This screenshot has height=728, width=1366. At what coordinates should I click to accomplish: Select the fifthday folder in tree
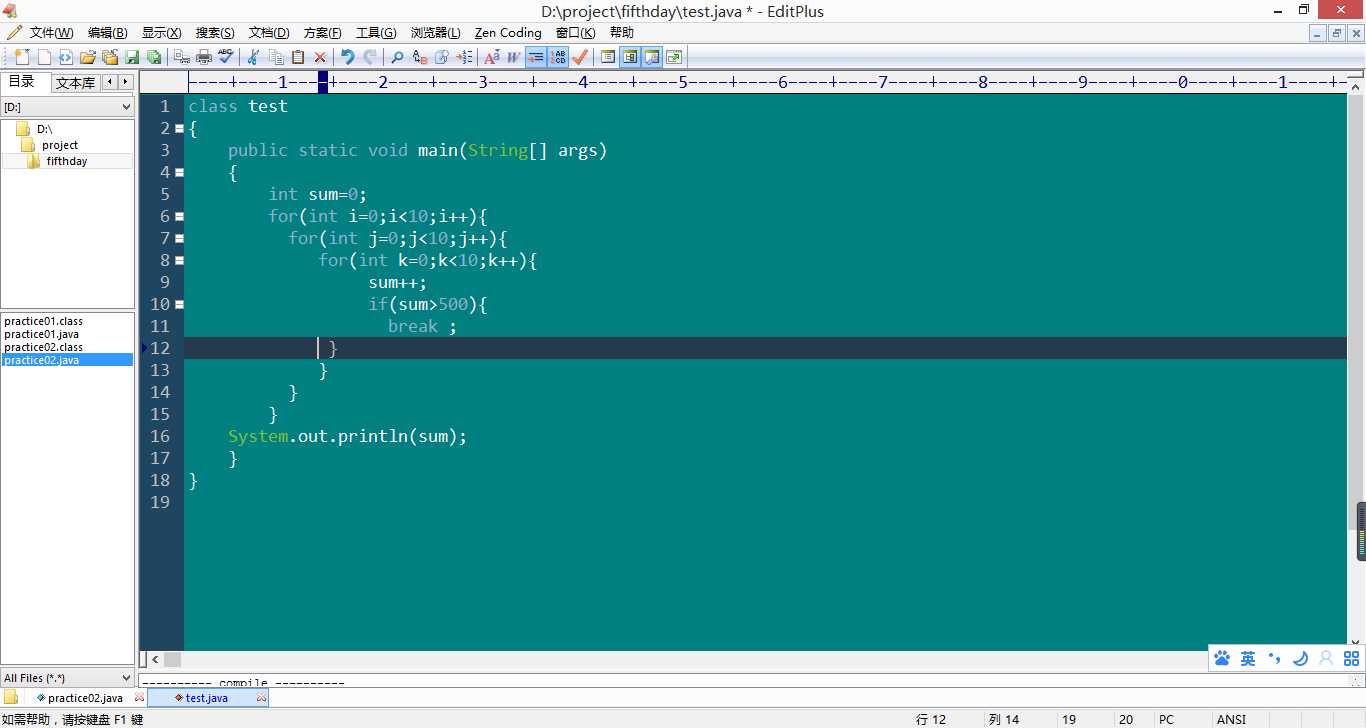pos(66,161)
